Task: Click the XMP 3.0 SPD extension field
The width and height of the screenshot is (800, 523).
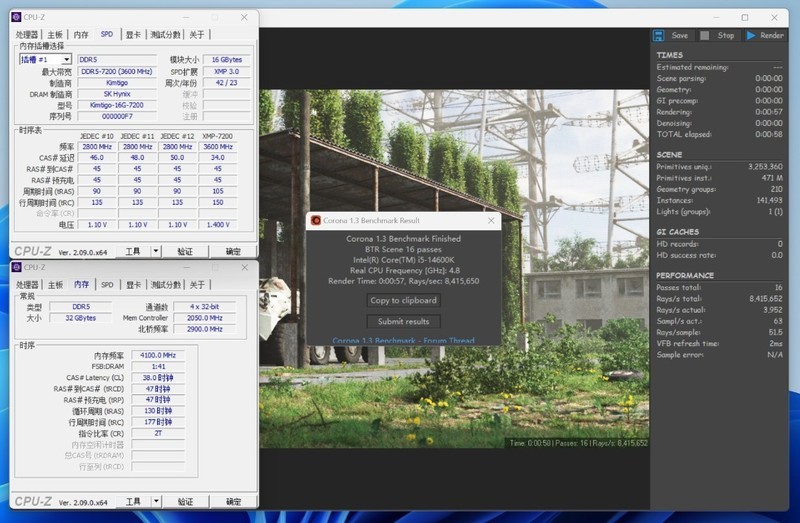Action: click(227, 71)
